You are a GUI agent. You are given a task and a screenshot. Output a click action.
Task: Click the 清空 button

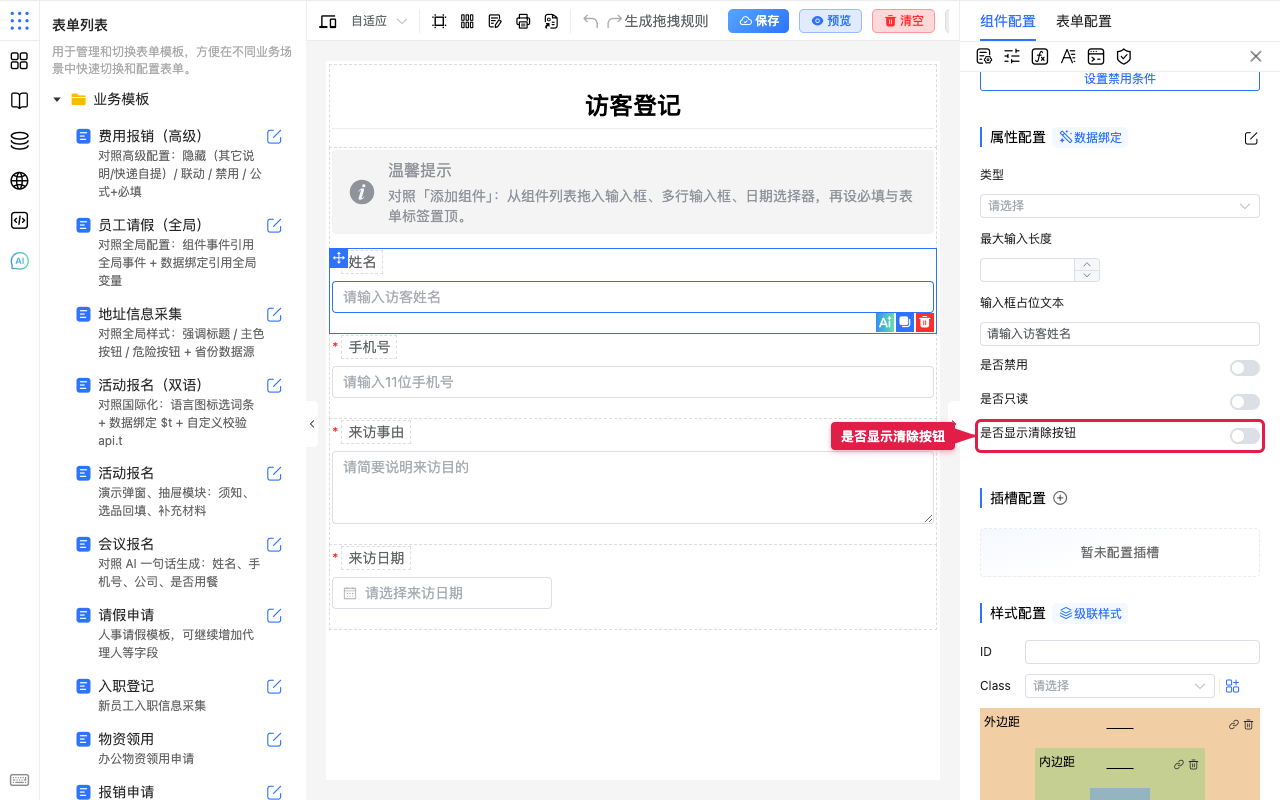(x=903, y=21)
